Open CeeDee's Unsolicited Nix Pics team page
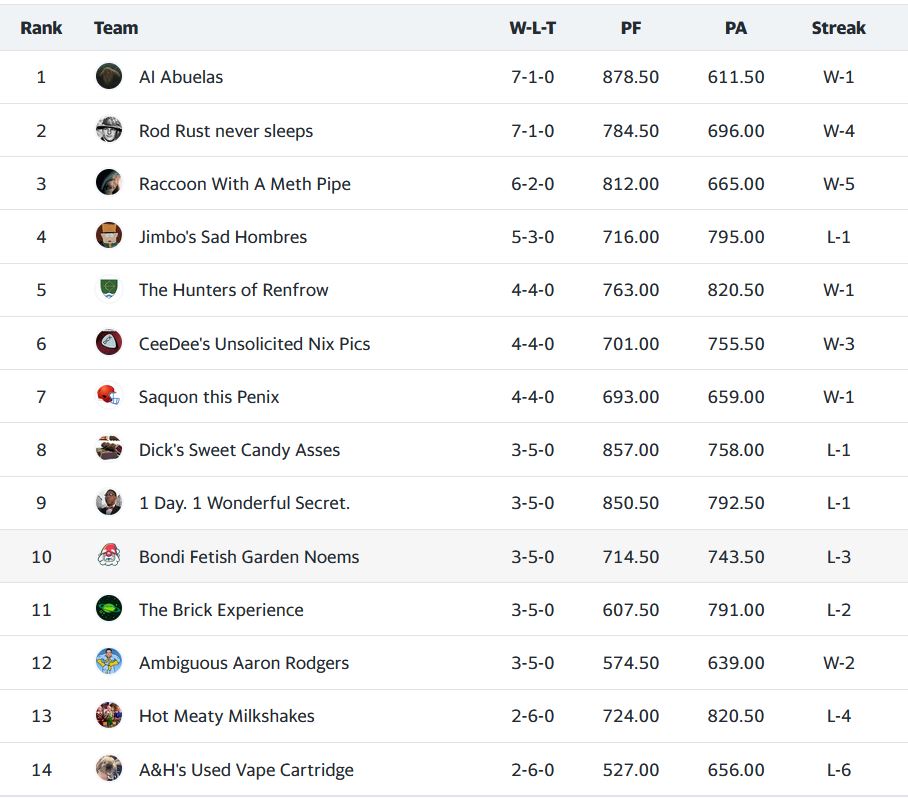Viewport: 908px width, 798px height. 254,344
